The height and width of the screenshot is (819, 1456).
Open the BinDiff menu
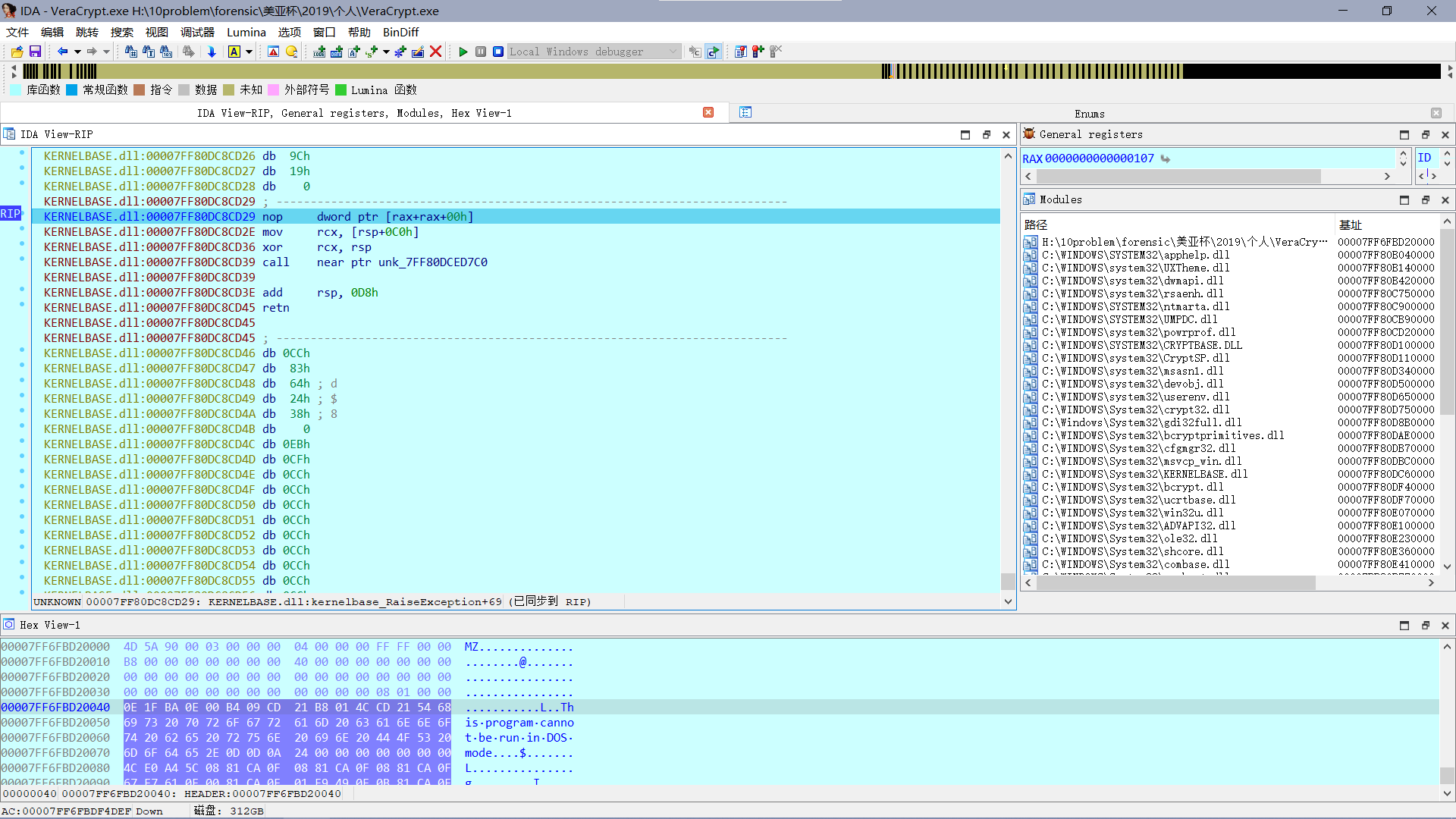[x=400, y=32]
